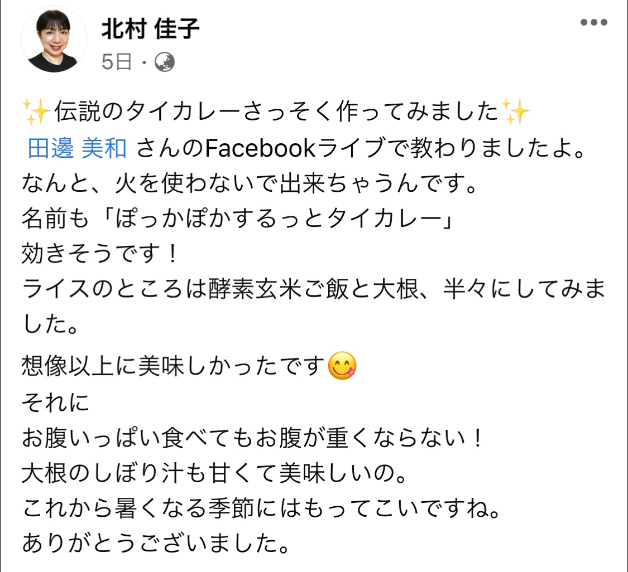Click the text 想像以上に美味しかったです
The width and height of the screenshot is (628, 572).
(x=172, y=368)
